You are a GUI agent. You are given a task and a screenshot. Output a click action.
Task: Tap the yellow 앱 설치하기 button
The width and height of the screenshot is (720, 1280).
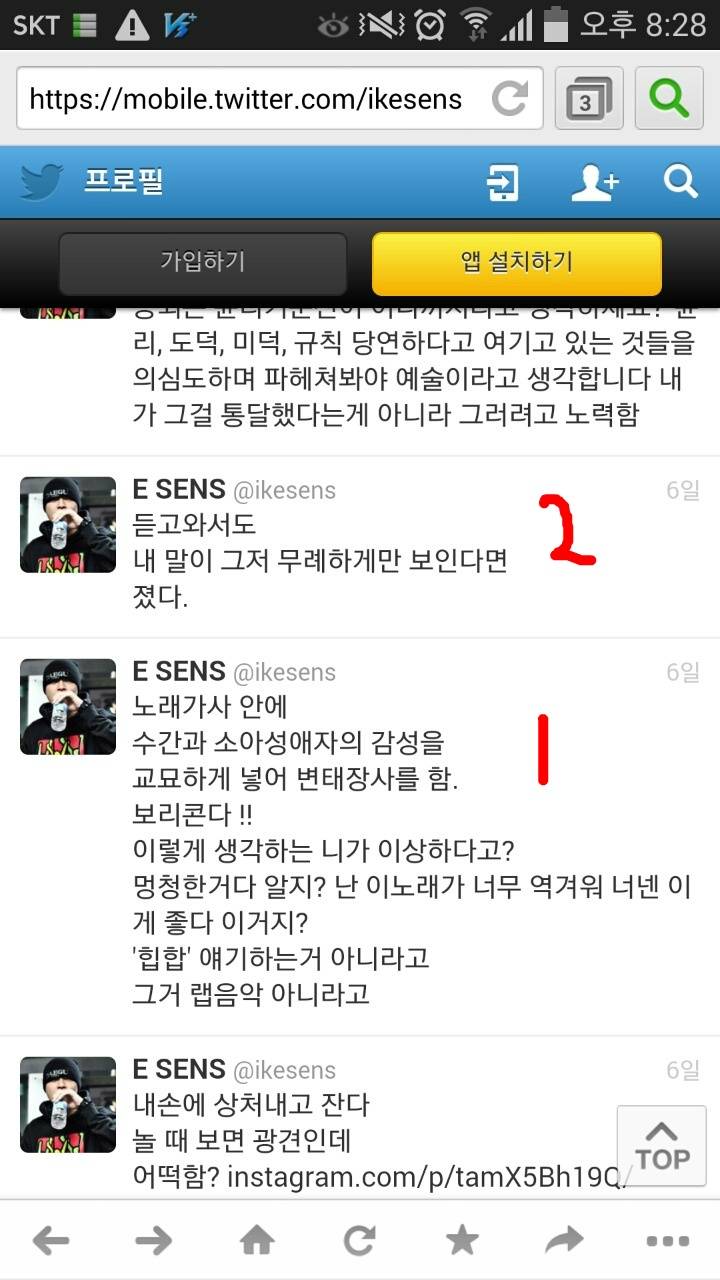(517, 263)
